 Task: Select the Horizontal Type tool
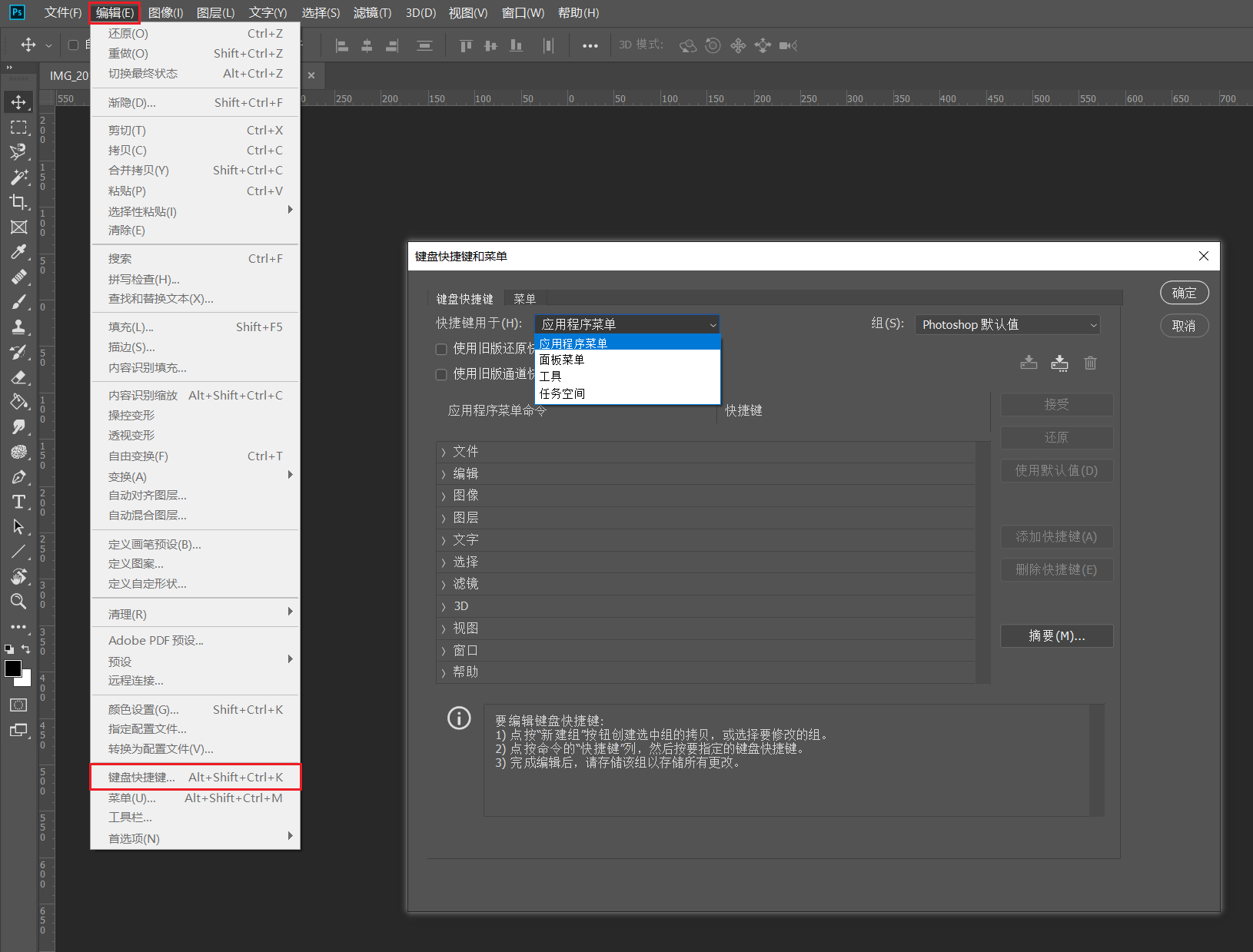point(18,502)
